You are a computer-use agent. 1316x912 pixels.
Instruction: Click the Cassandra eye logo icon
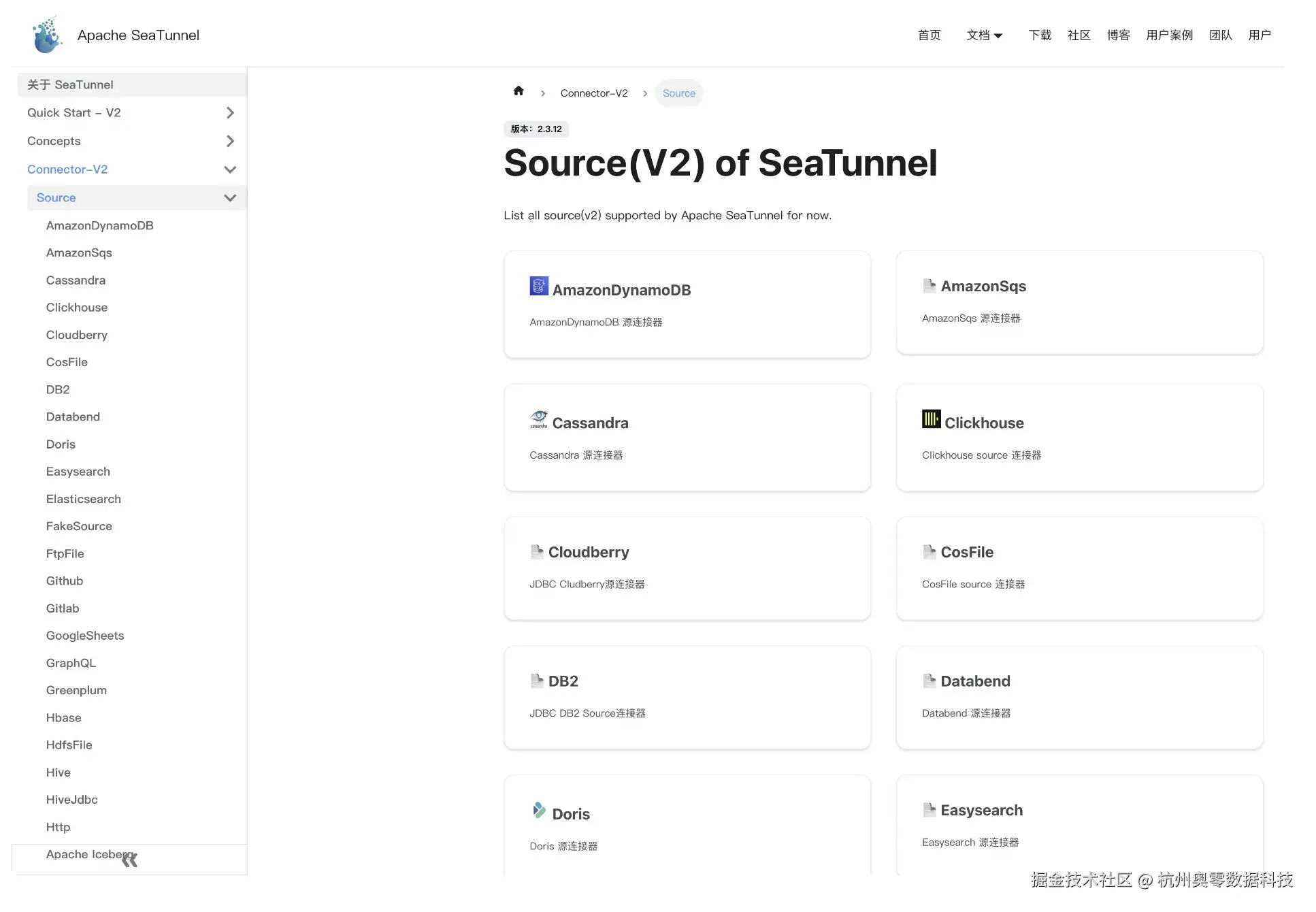(x=539, y=419)
